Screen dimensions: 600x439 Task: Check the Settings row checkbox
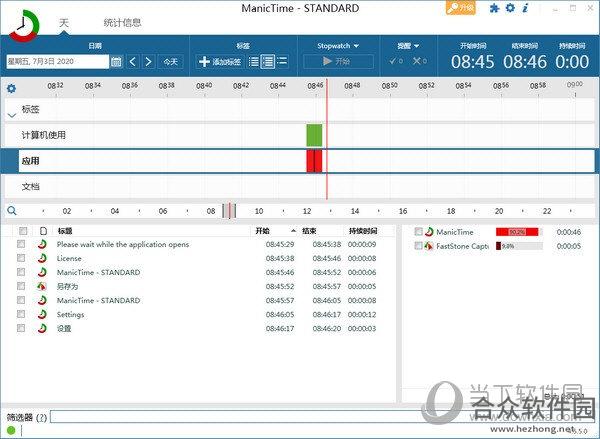pos(21,314)
